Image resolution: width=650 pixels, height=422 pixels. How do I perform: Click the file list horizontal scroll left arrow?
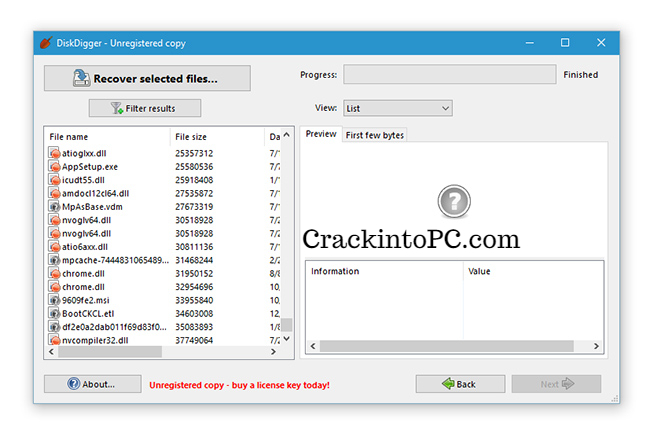[51, 352]
